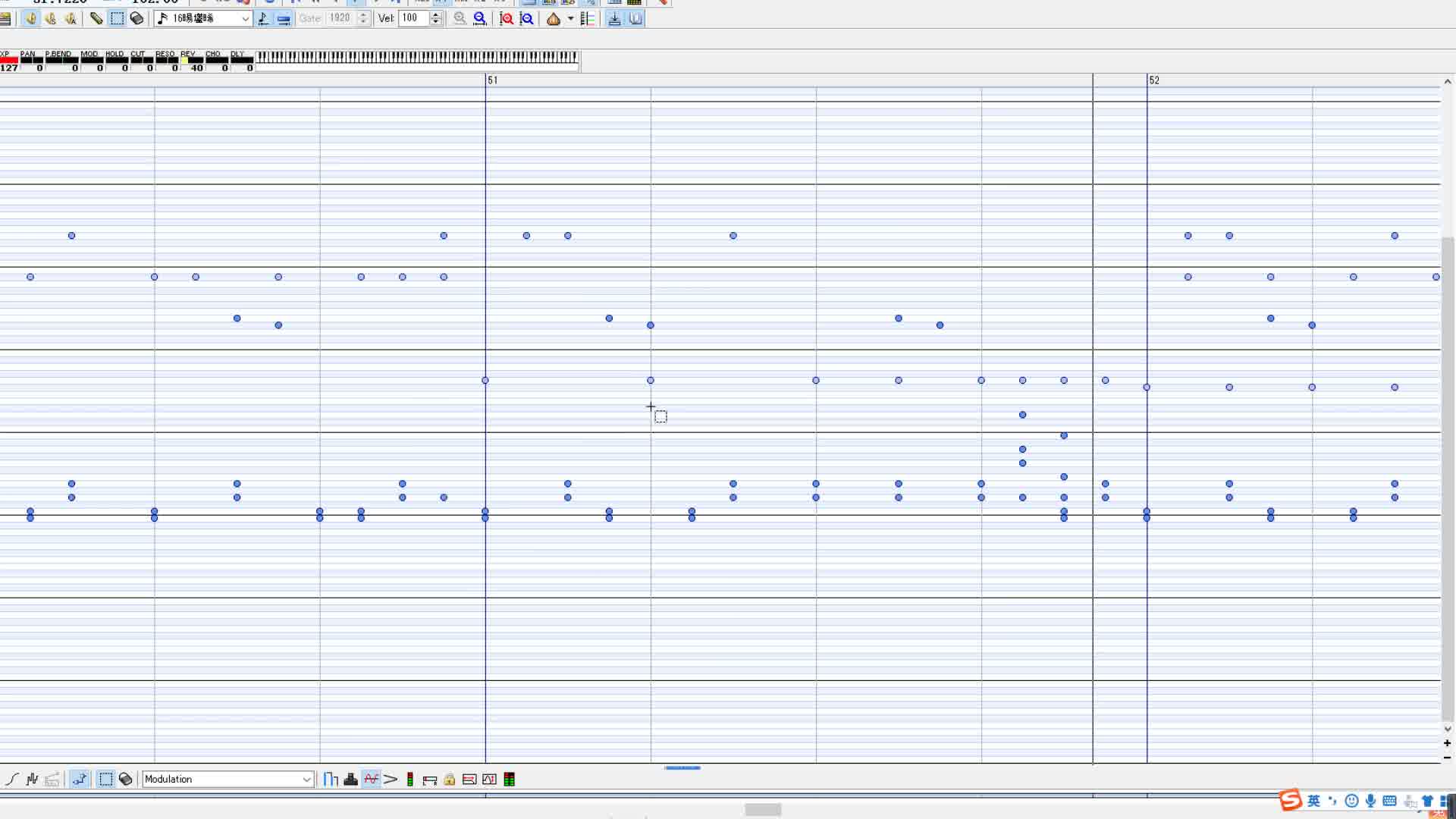Click the MOD controller meter
1456x819 pixels.
pos(92,62)
